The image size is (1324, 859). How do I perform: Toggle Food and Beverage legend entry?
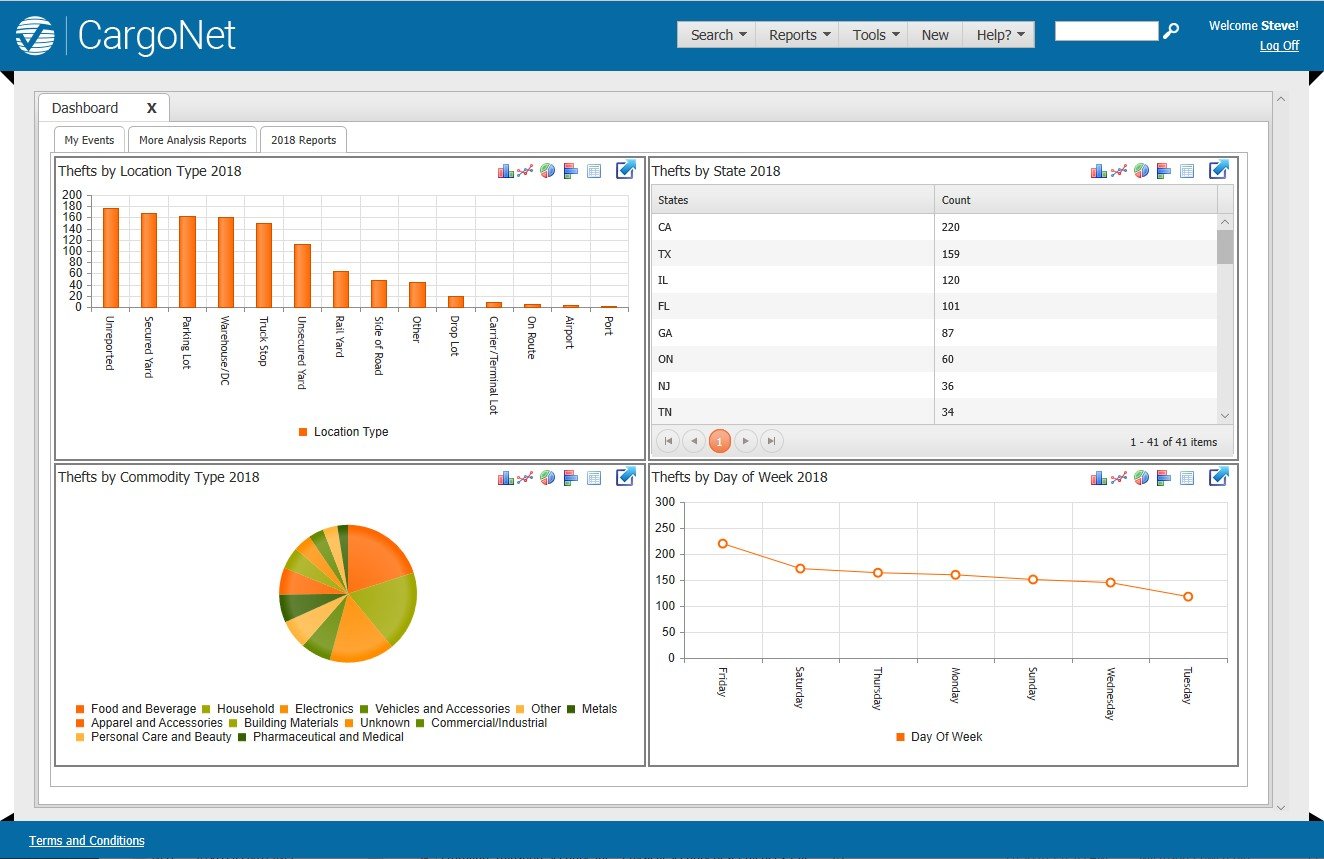[x=136, y=709]
